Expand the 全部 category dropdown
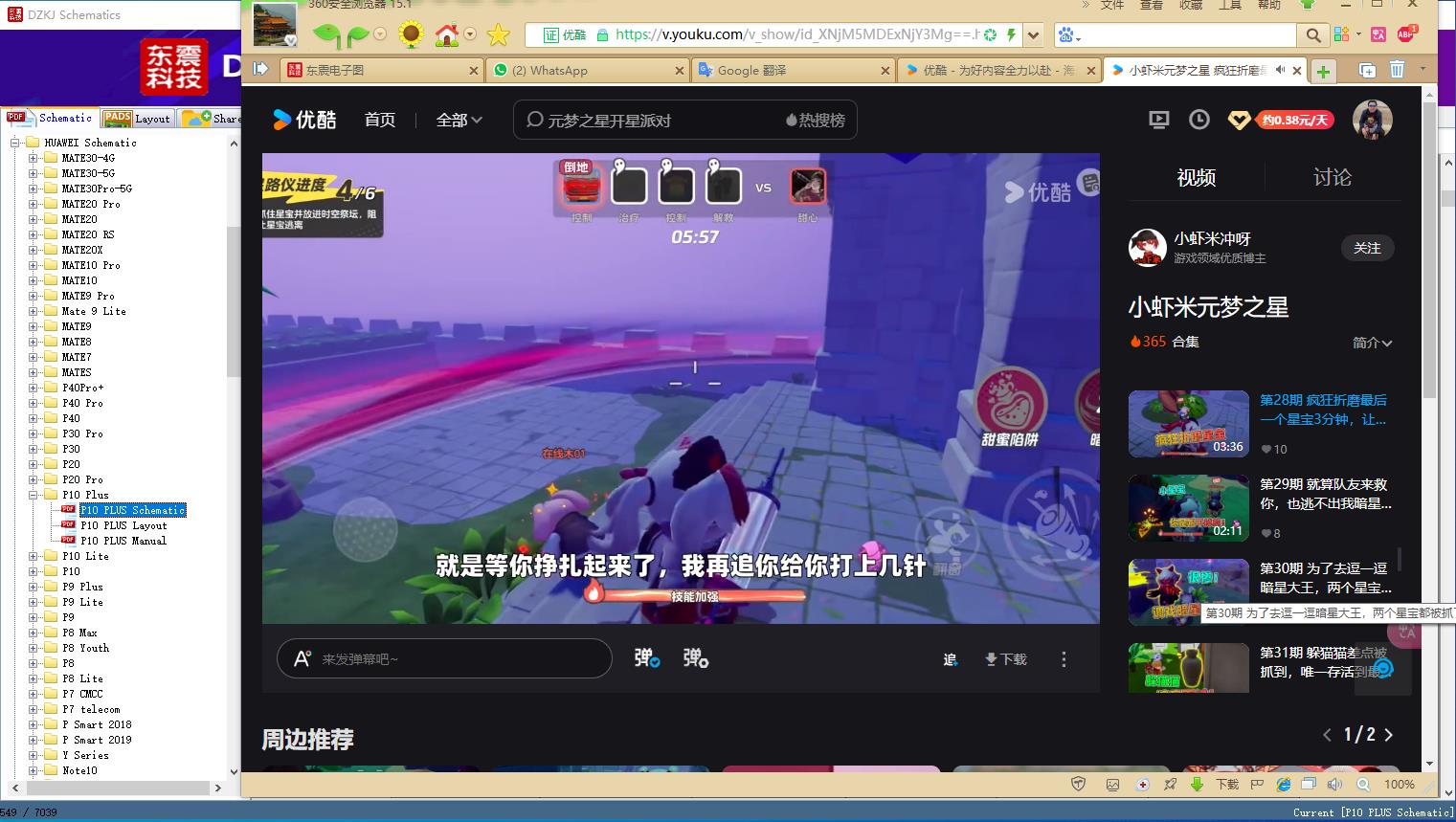This screenshot has width=1456, height=822. 459,120
